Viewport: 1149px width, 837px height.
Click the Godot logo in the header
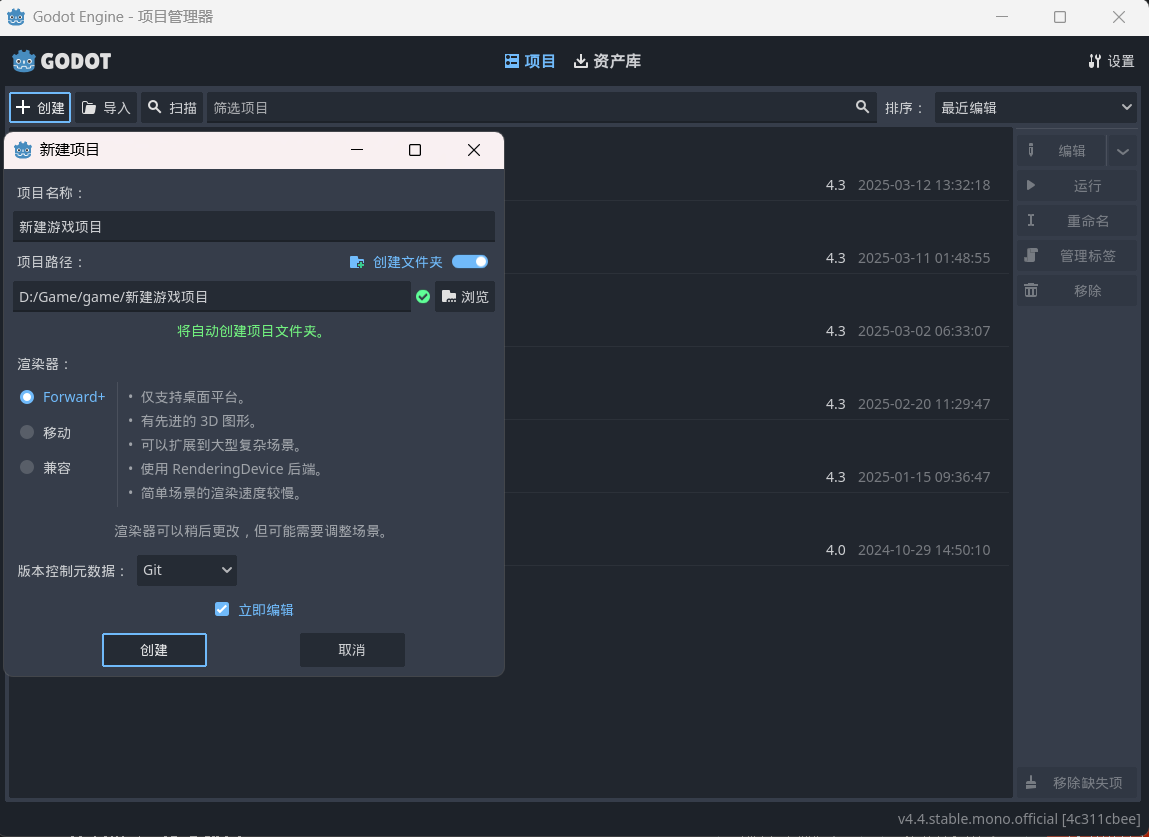pyautogui.click(x=62, y=61)
